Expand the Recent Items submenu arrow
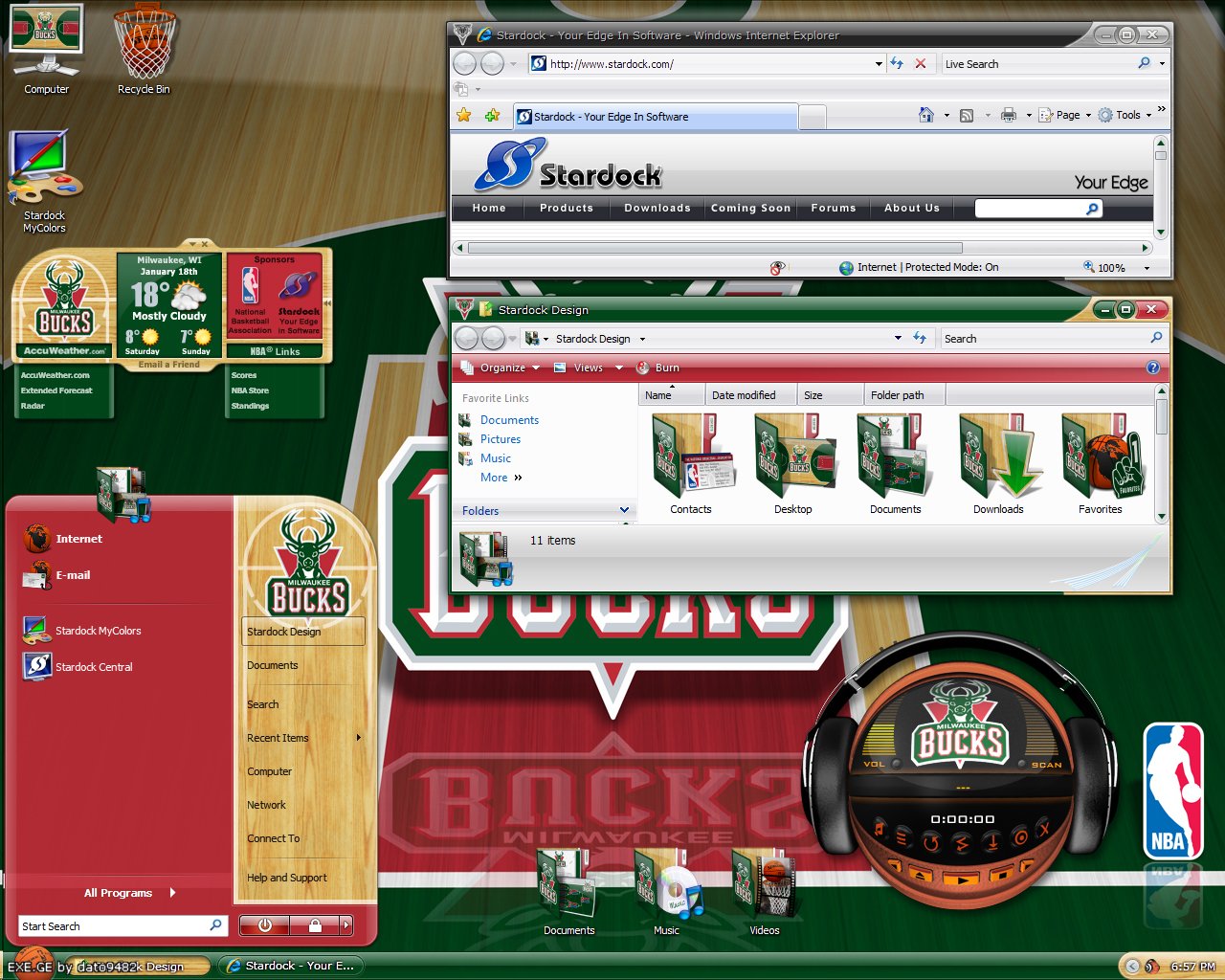This screenshot has height=980, width=1225. pyautogui.click(x=359, y=738)
